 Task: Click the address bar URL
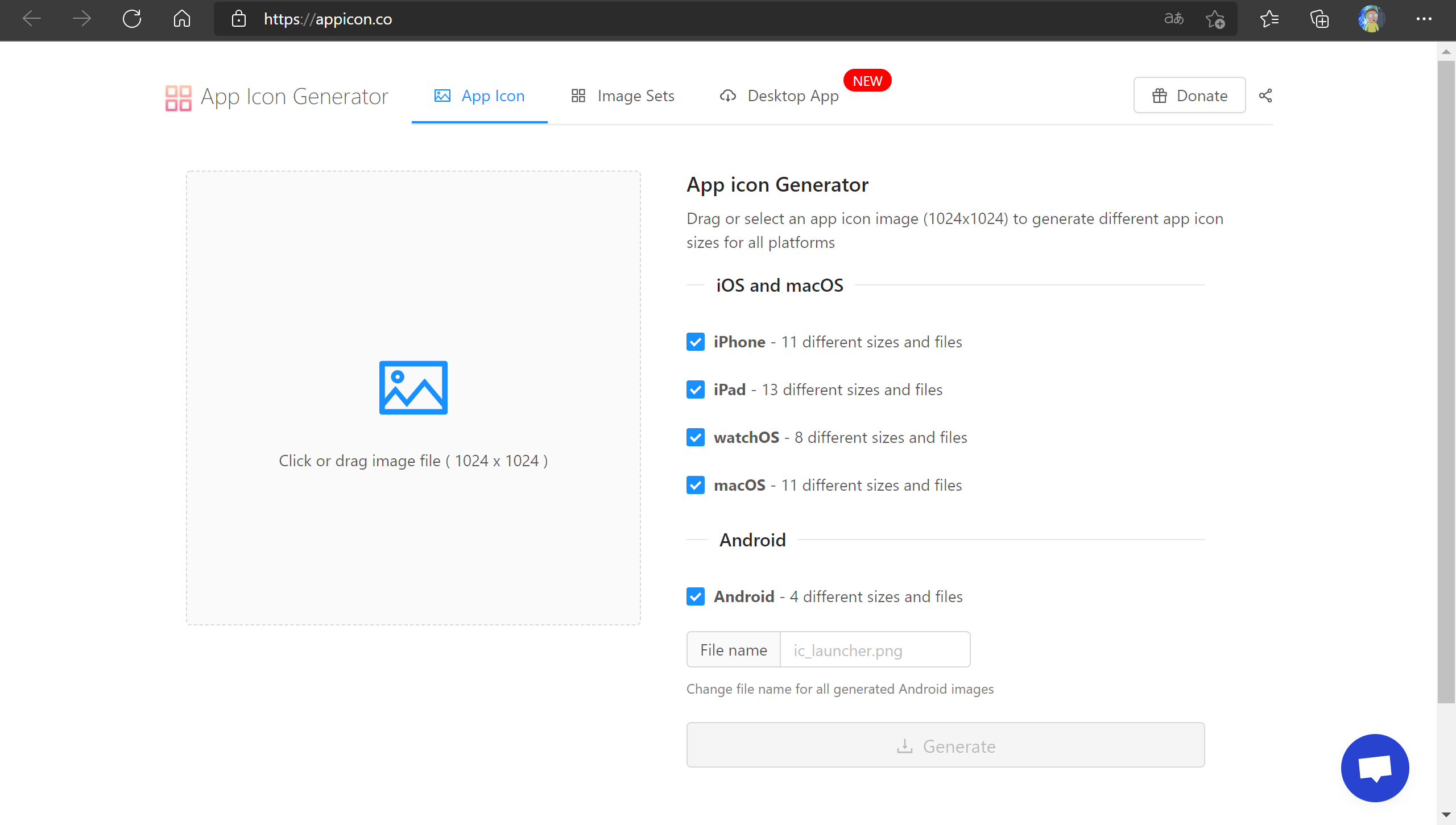click(x=328, y=19)
